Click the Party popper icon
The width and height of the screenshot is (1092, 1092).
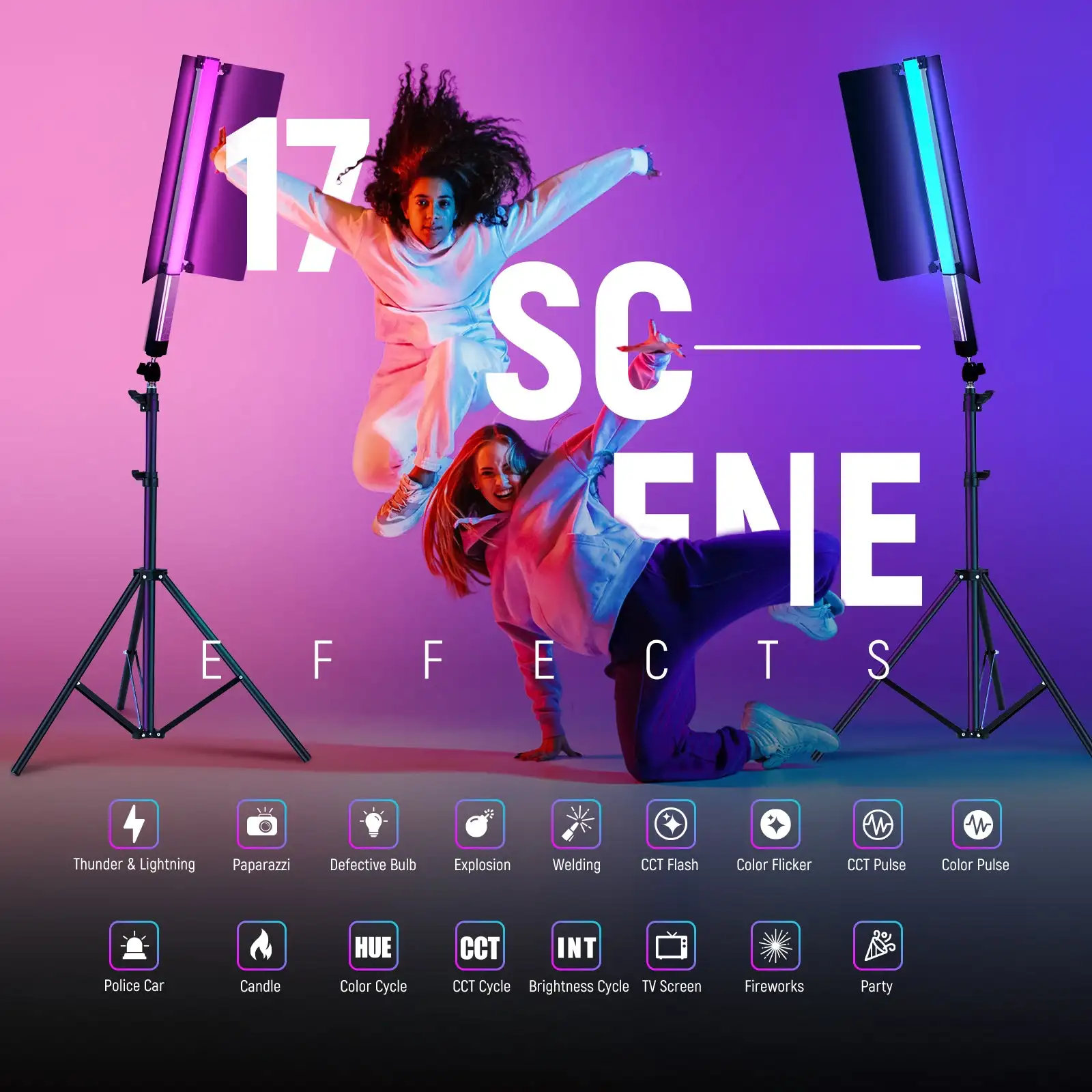pyautogui.click(x=878, y=945)
